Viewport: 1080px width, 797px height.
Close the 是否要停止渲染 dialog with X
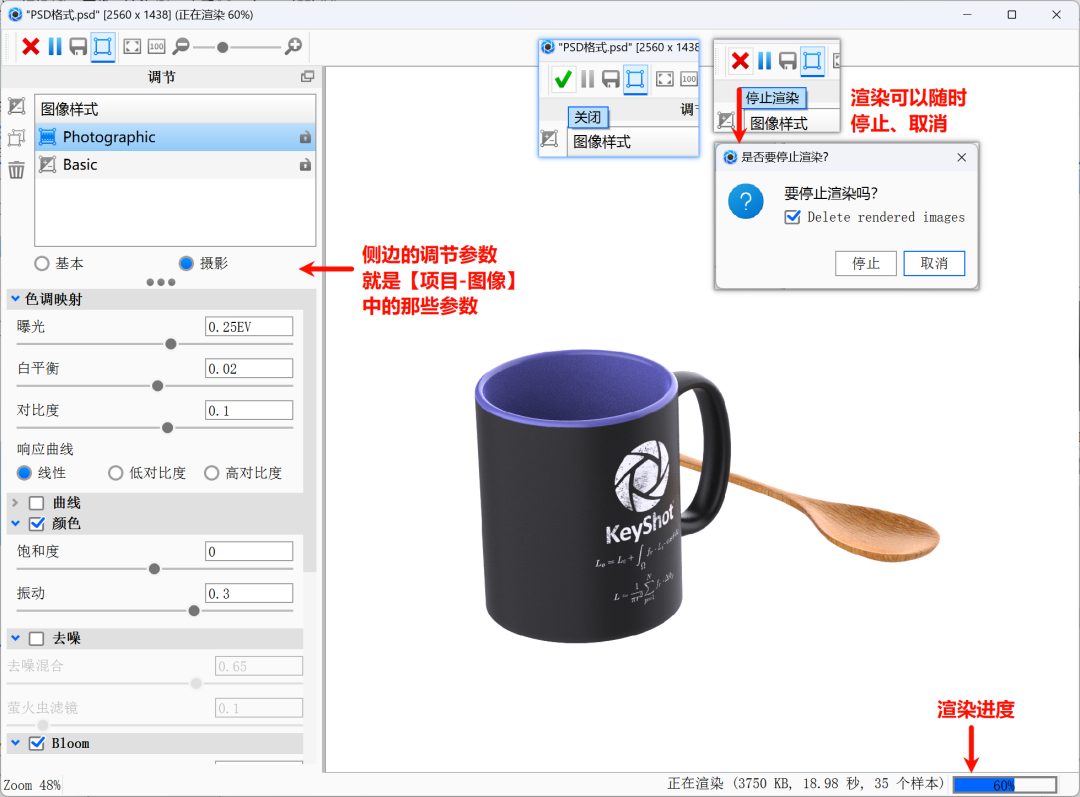[x=962, y=157]
